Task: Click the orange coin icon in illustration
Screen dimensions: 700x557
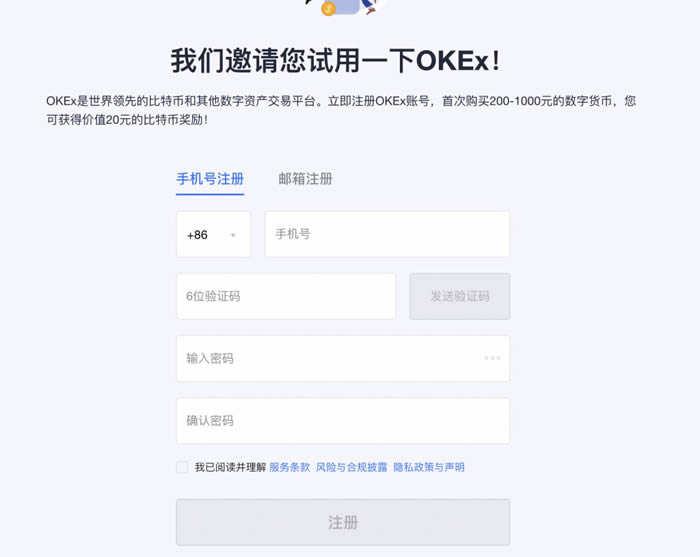Action: [328, 9]
